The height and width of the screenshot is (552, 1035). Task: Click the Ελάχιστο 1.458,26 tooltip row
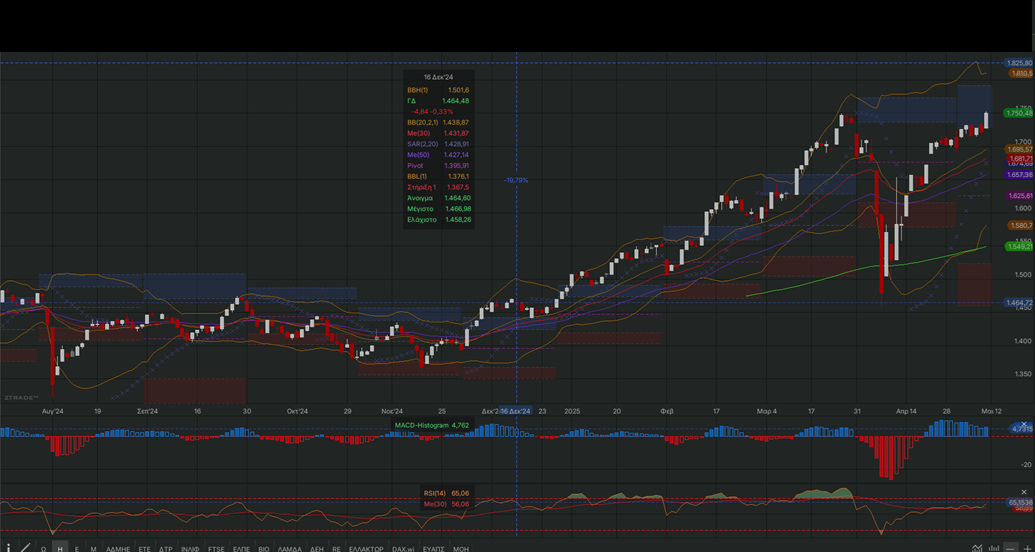coord(439,219)
